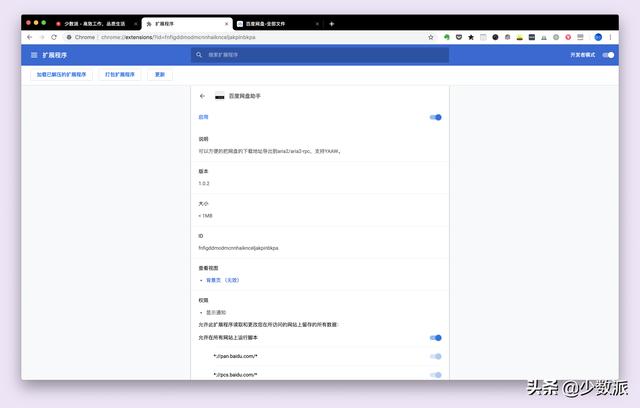The height and width of the screenshot is (408, 640).
Task: Toggle 允许在所有网站上运行脚本 switch
Action: coord(436,337)
